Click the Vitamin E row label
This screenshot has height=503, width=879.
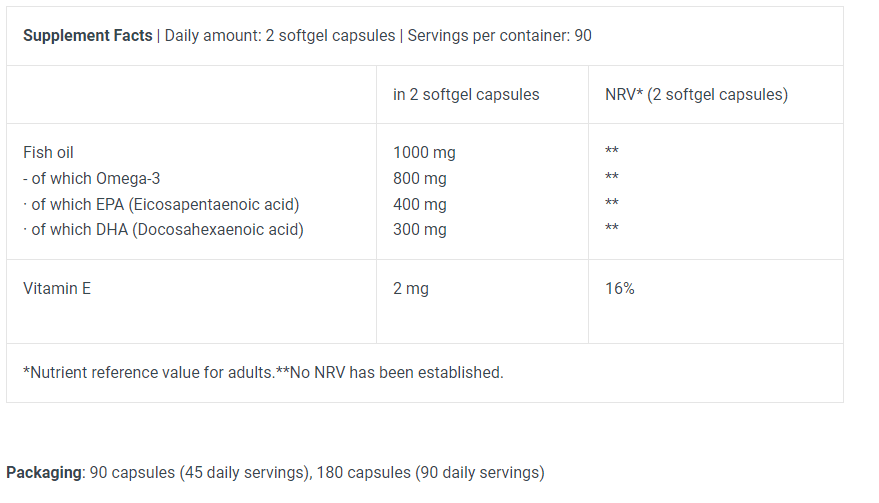[57, 288]
